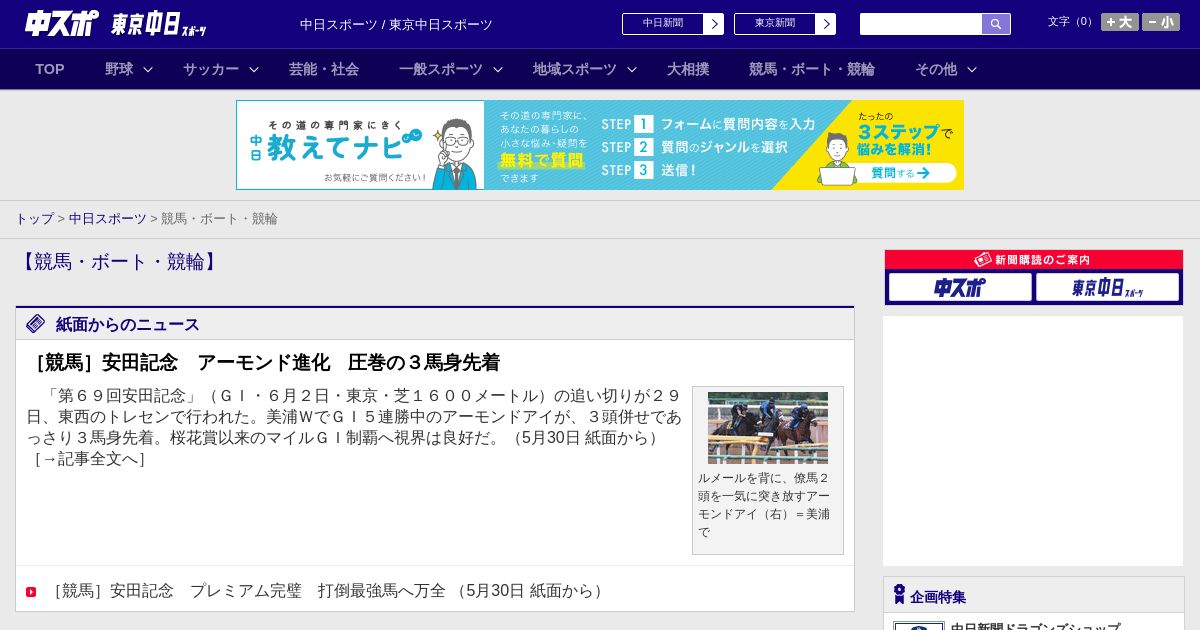This screenshot has width=1200, height=630.
Task: Open 中日新聞ドラゴンズショップ link
Action: [x=1035, y=626]
